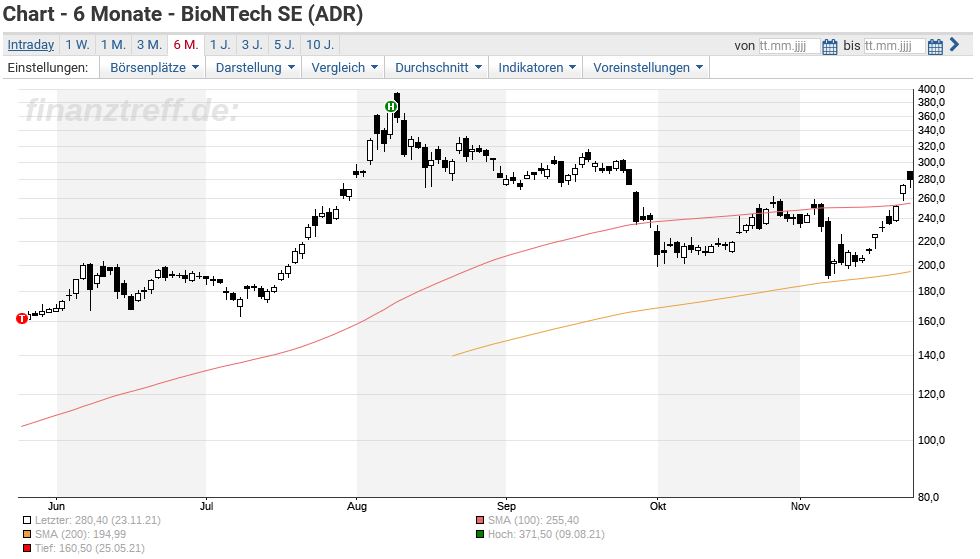The height and width of the screenshot is (559, 980).
Task: Click the 'SMA (200): 194,99' legend text
Action: click(x=80, y=535)
